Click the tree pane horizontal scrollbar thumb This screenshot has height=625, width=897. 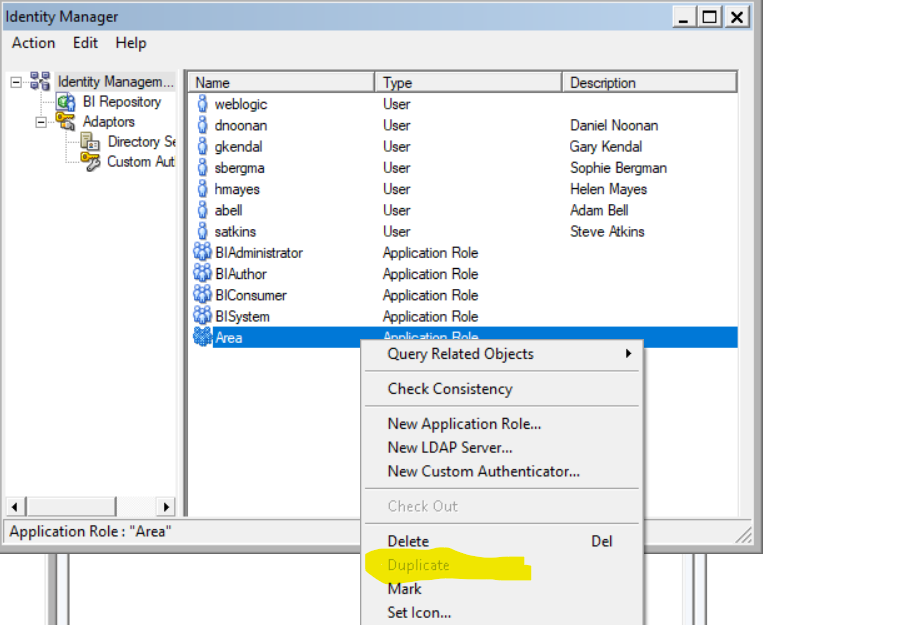click(72, 507)
